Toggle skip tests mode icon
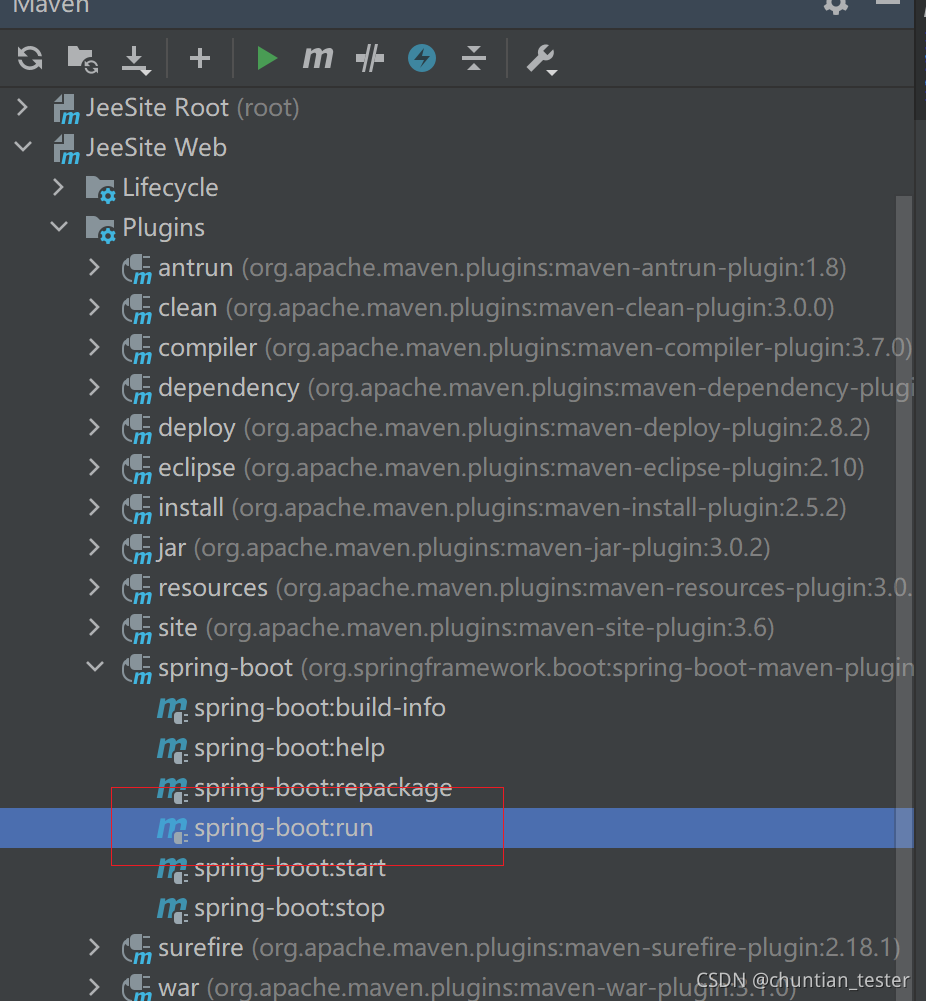The image size is (926, 1001). 370,59
